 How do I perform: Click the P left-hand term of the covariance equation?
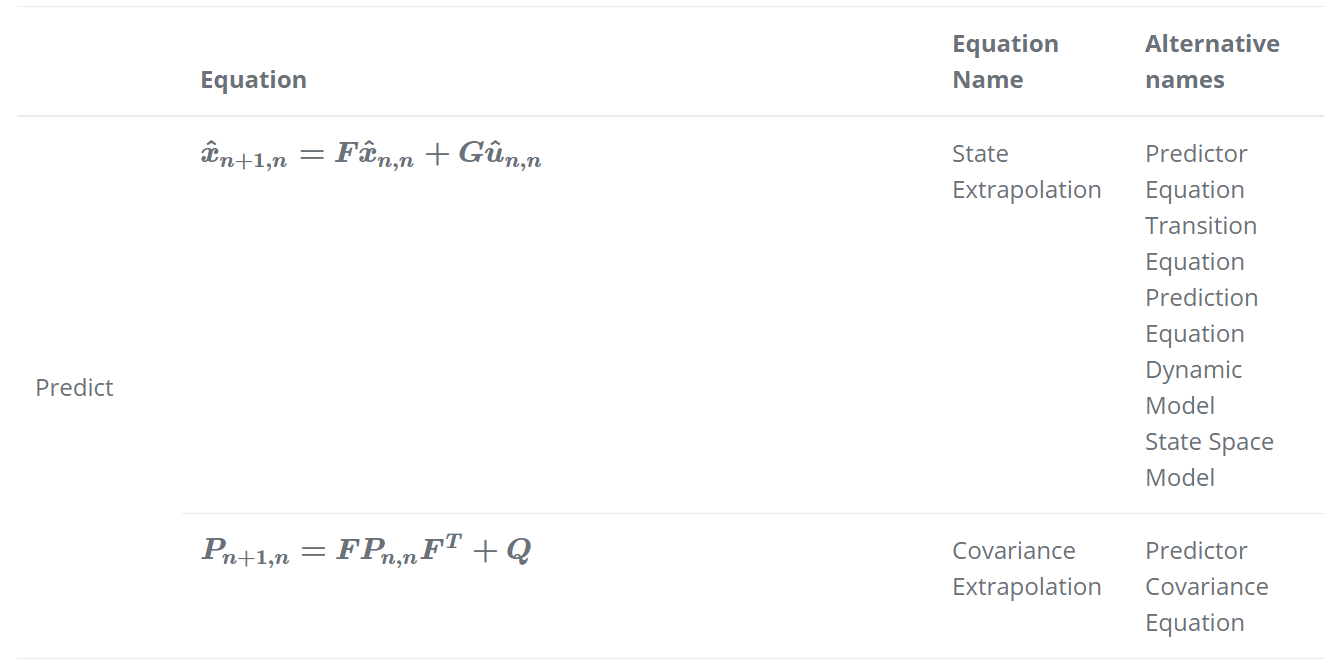click(x=245, y=552)
